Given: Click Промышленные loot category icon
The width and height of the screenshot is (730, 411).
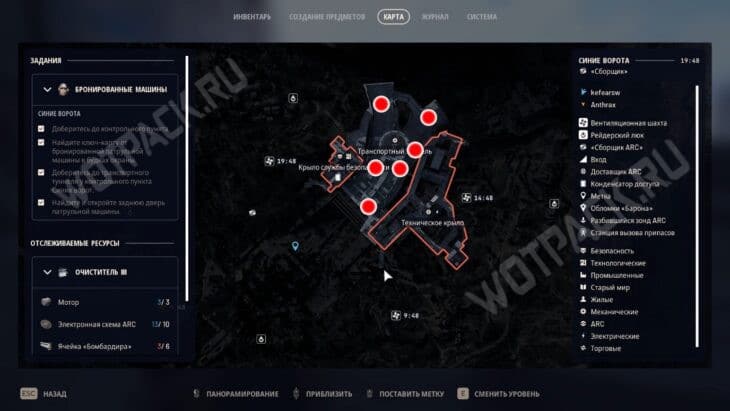Looking at the screenshot, I should point(583,275).
